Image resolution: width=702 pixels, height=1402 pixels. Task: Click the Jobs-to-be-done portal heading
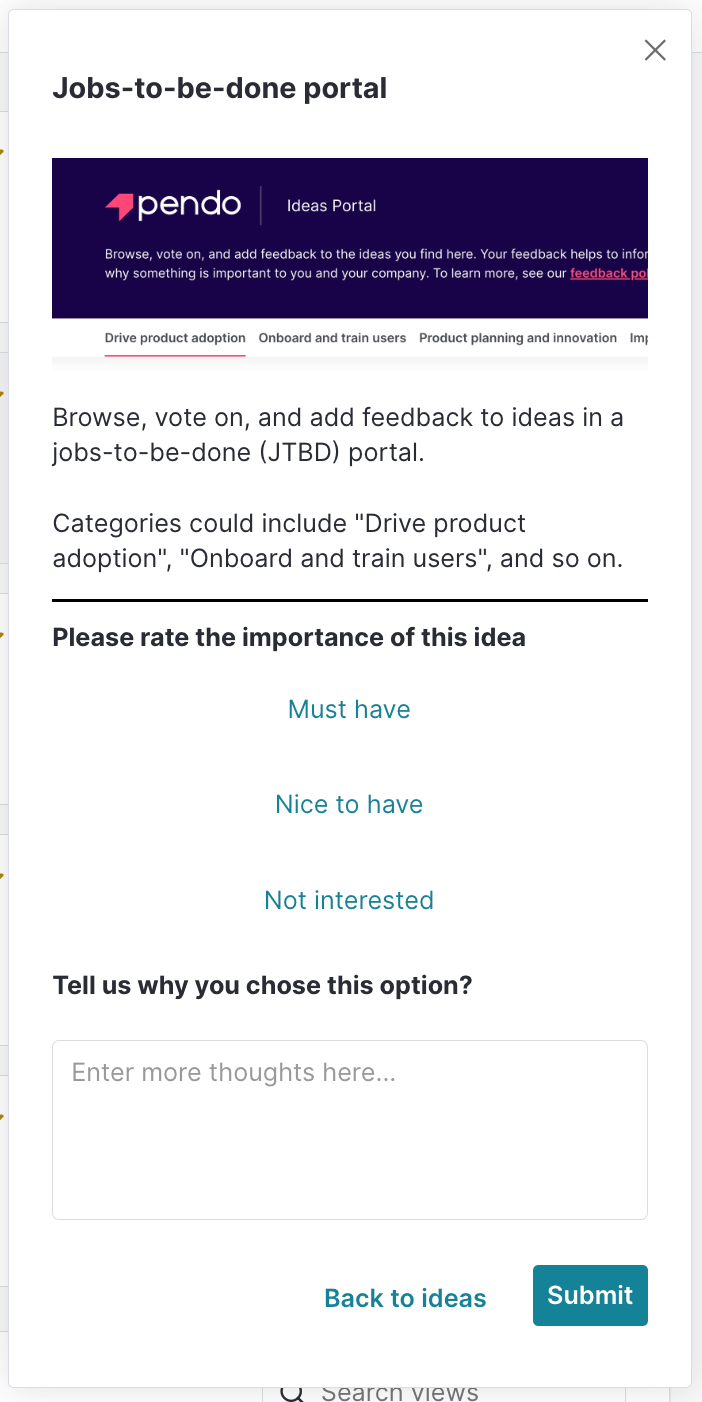pos(220,88)
